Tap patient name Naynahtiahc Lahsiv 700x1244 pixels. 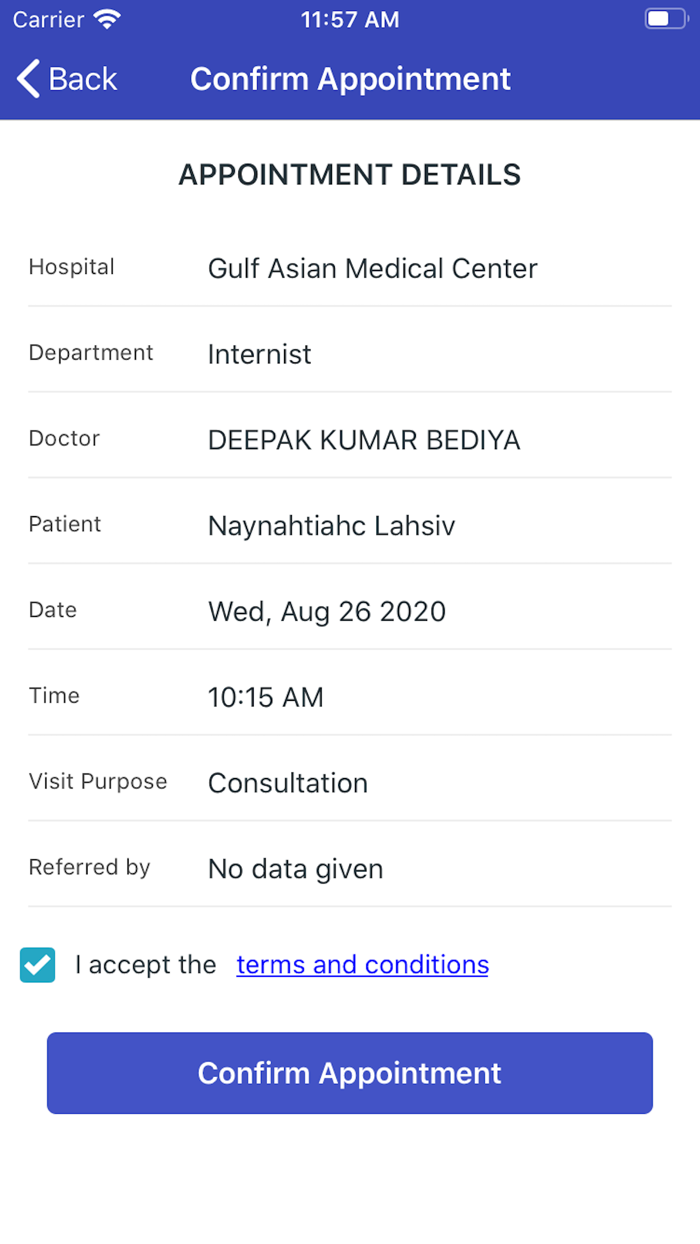pos(331,526)
